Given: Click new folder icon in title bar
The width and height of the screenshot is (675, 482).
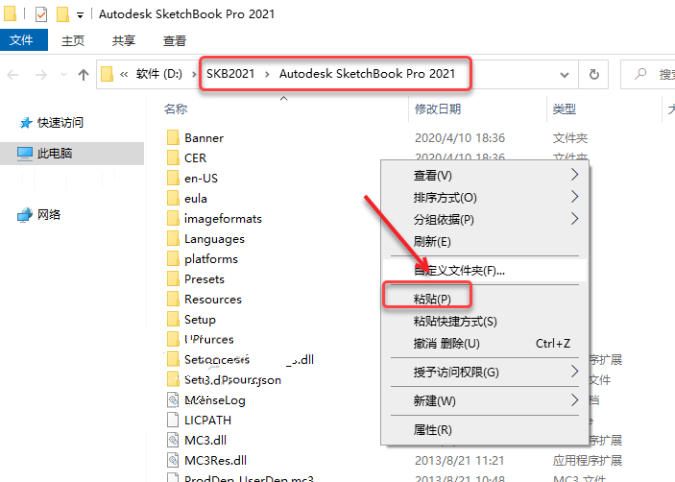Looking at the screenshot, I should click(x=63, y=14).
